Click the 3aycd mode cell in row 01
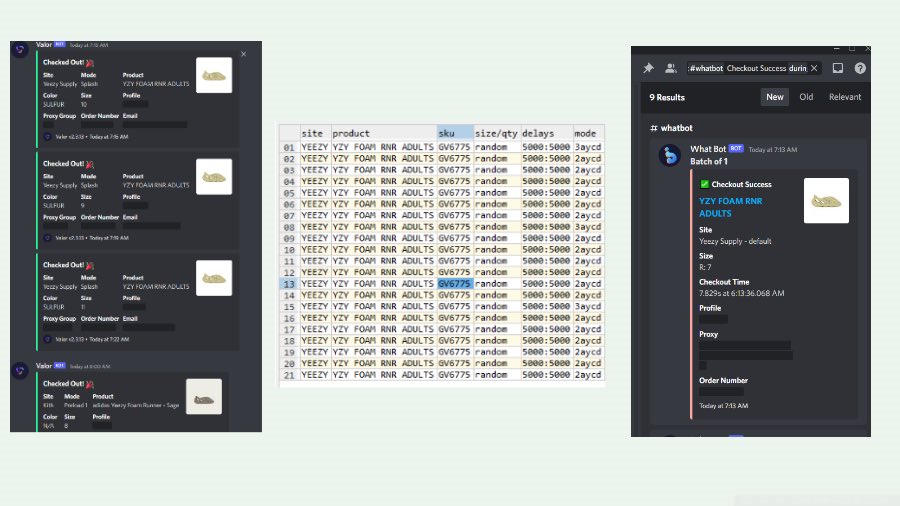Screen dimensions: 900x506 pos(588,147)
